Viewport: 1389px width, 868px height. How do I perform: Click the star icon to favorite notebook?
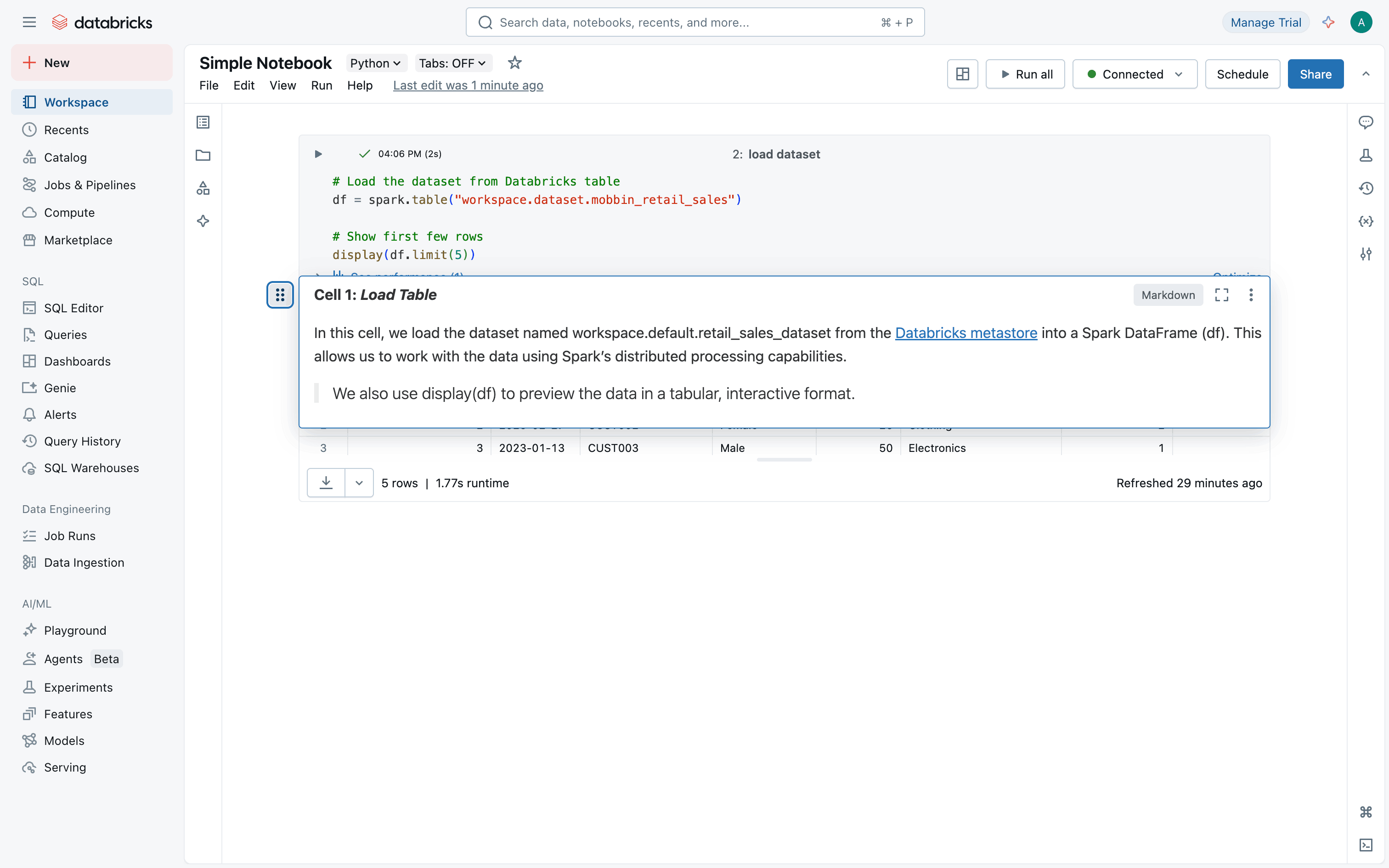(514, 62)
